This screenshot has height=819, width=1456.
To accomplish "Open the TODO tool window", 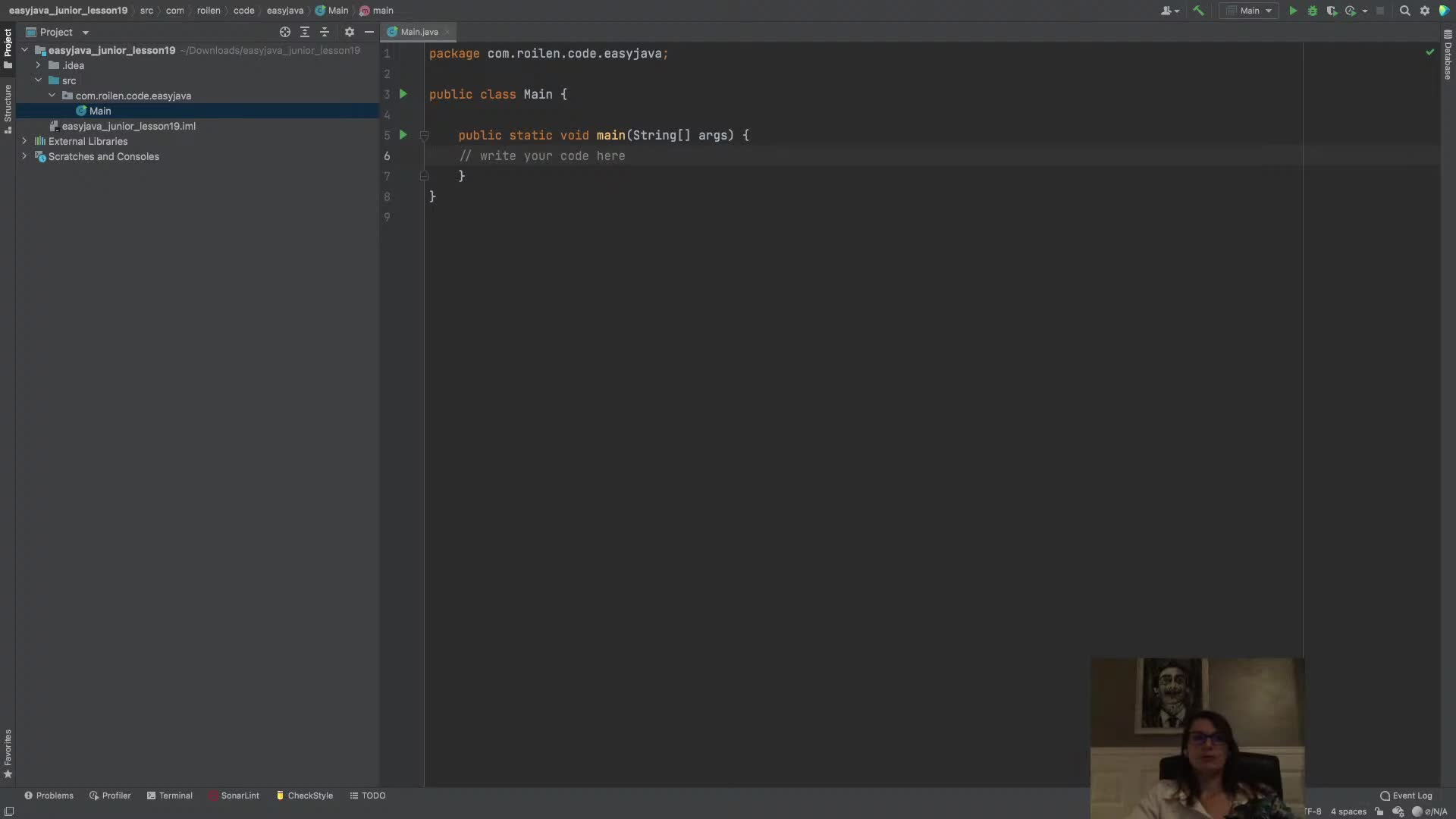I will click(368, 795).
